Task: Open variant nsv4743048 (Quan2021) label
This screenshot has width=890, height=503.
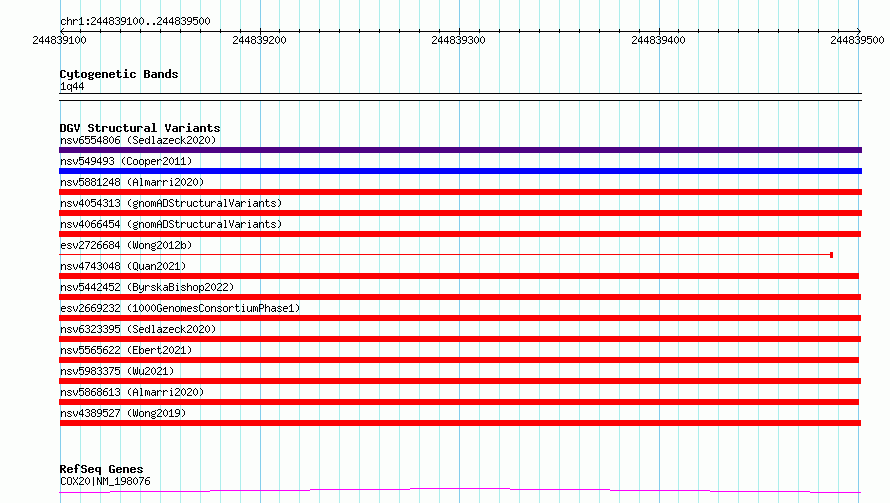Action: point(123,266)
